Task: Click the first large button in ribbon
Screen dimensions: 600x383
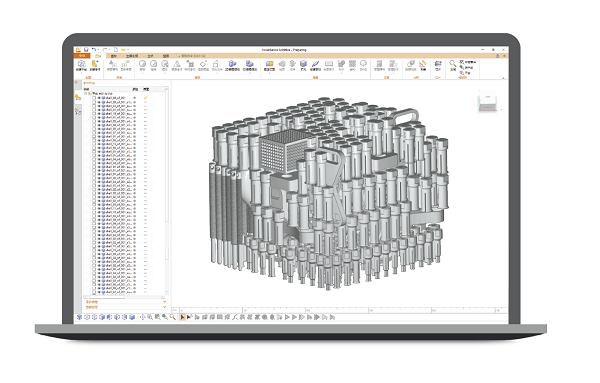Action: click(81, 65)
